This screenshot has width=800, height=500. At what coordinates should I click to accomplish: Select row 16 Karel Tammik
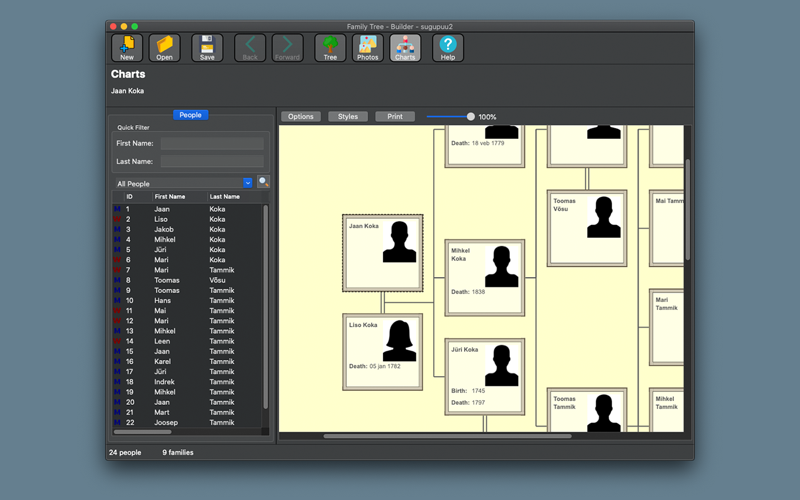click(187, 362)
